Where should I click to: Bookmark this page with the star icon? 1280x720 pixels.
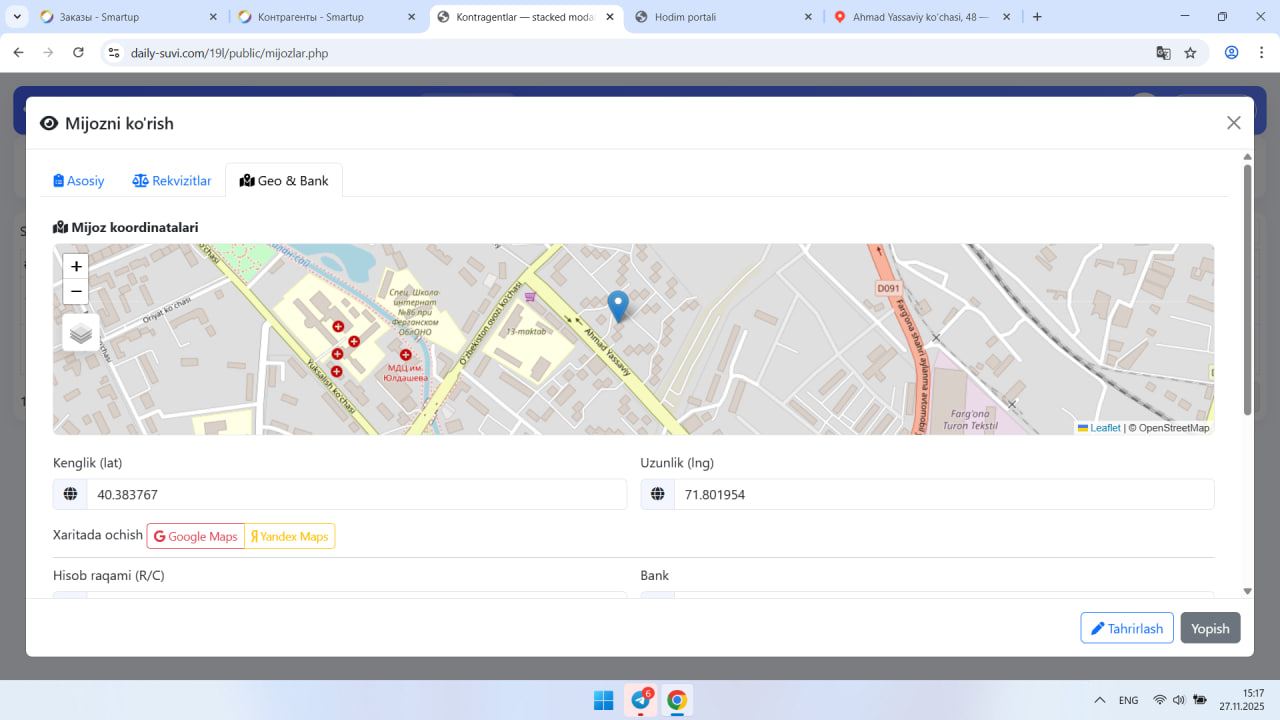tap(1190, 53)
